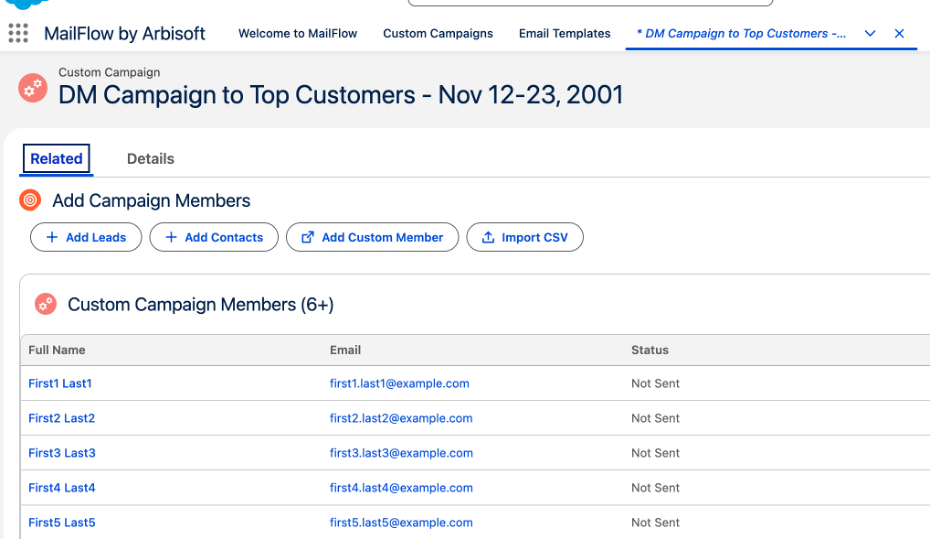The width and height of the screenshot is (930, 540).
Task: Click the DM Campaign to Top Customers page title
Action: coord(340,95)
